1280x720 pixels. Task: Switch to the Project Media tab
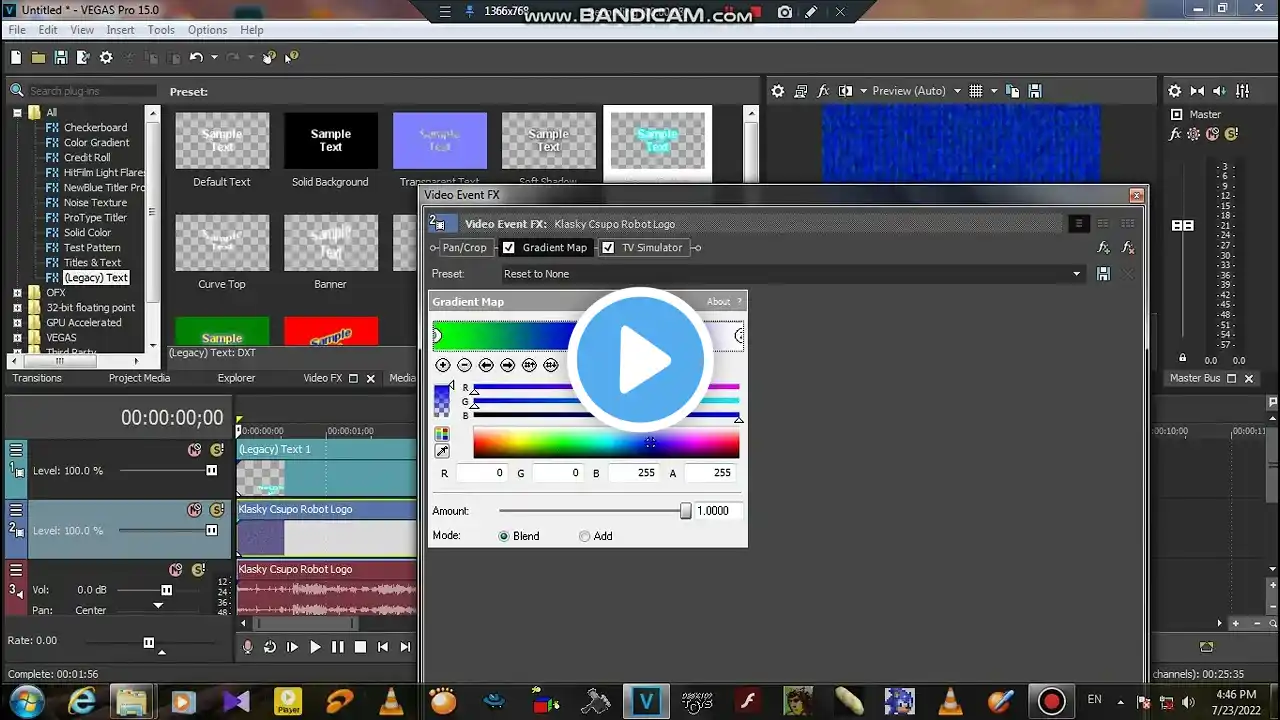[x=139, y=378]
